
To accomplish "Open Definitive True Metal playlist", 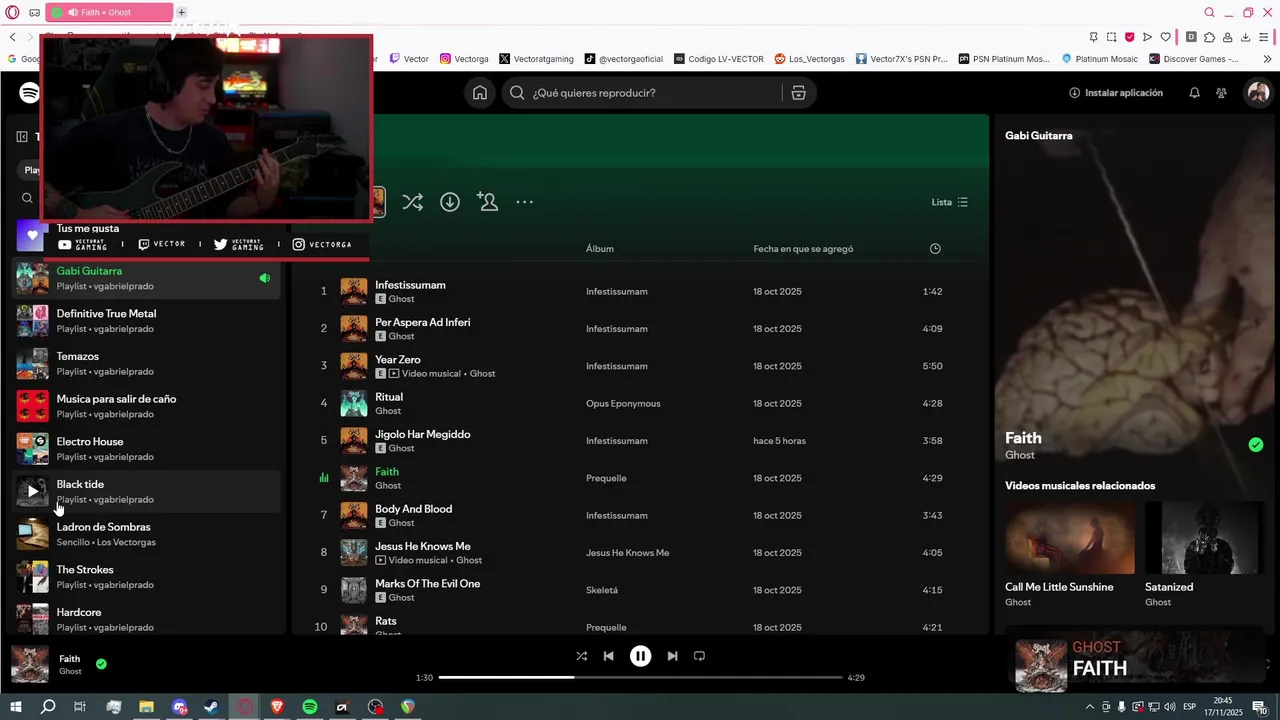I will coord(147,321).
